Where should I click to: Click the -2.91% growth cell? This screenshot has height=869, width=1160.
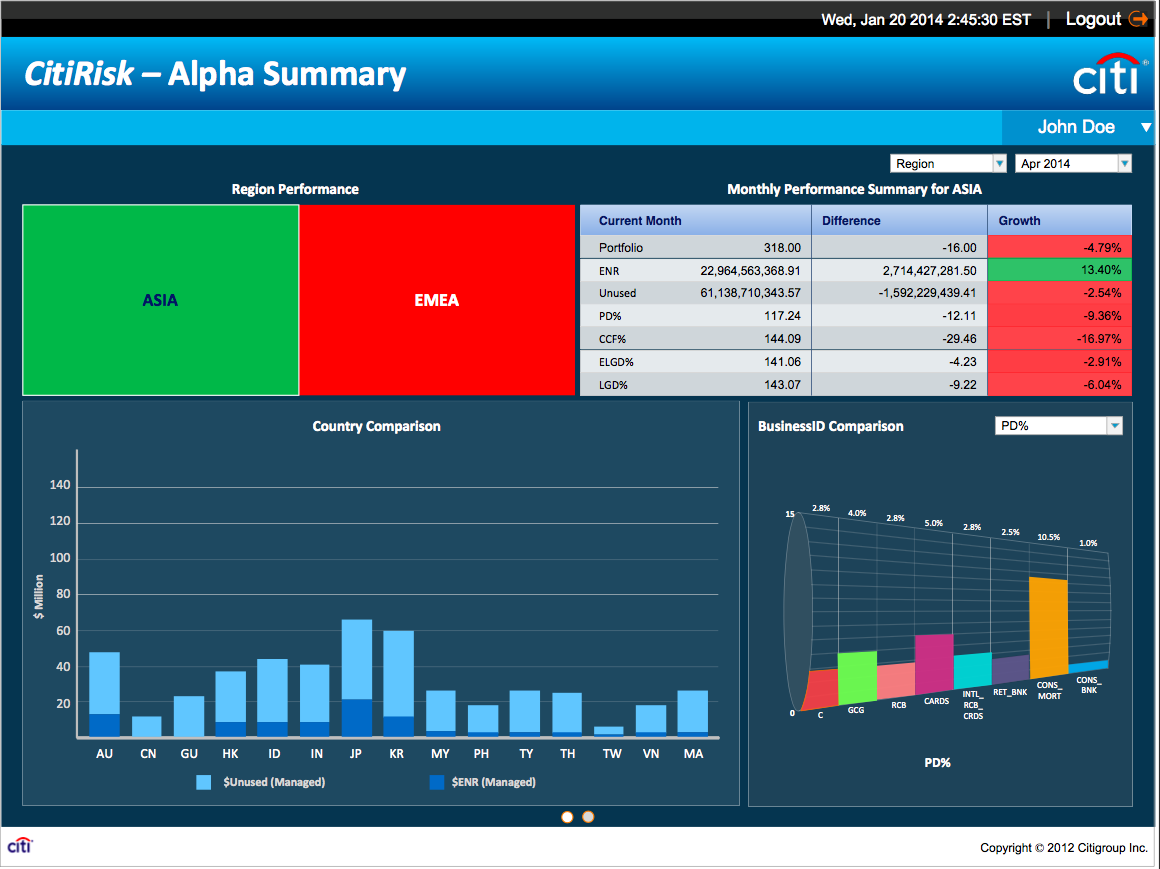[x=1059, y=362]
